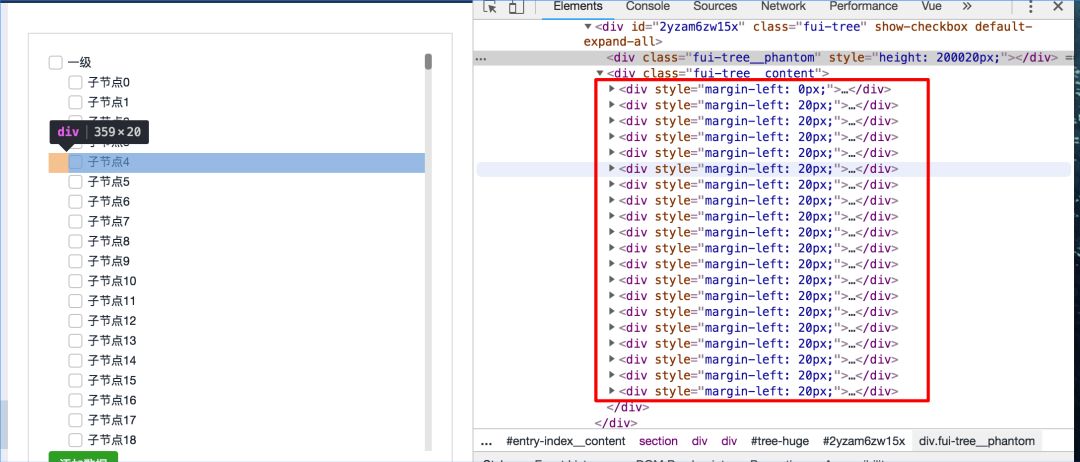The image size is (1080, 462).
Task: Open the more tabs chevron in DevTools
Action: (967, 6)
